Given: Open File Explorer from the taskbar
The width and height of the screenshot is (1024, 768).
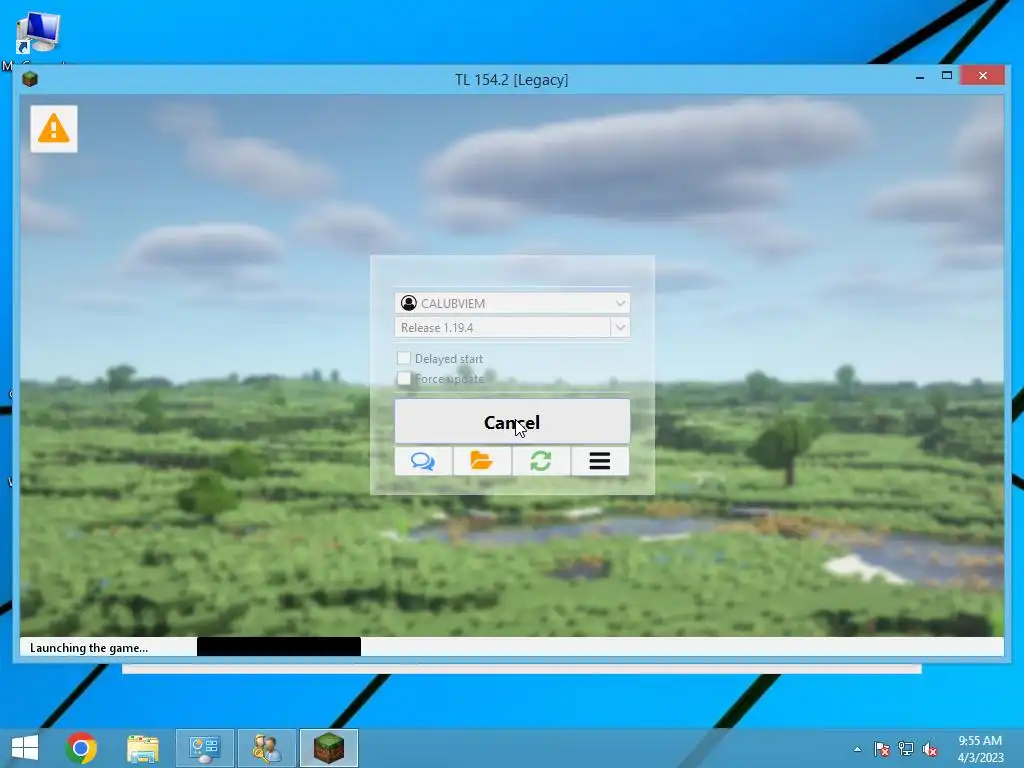Looking at the screenshot, I should (x=142, y=748).
